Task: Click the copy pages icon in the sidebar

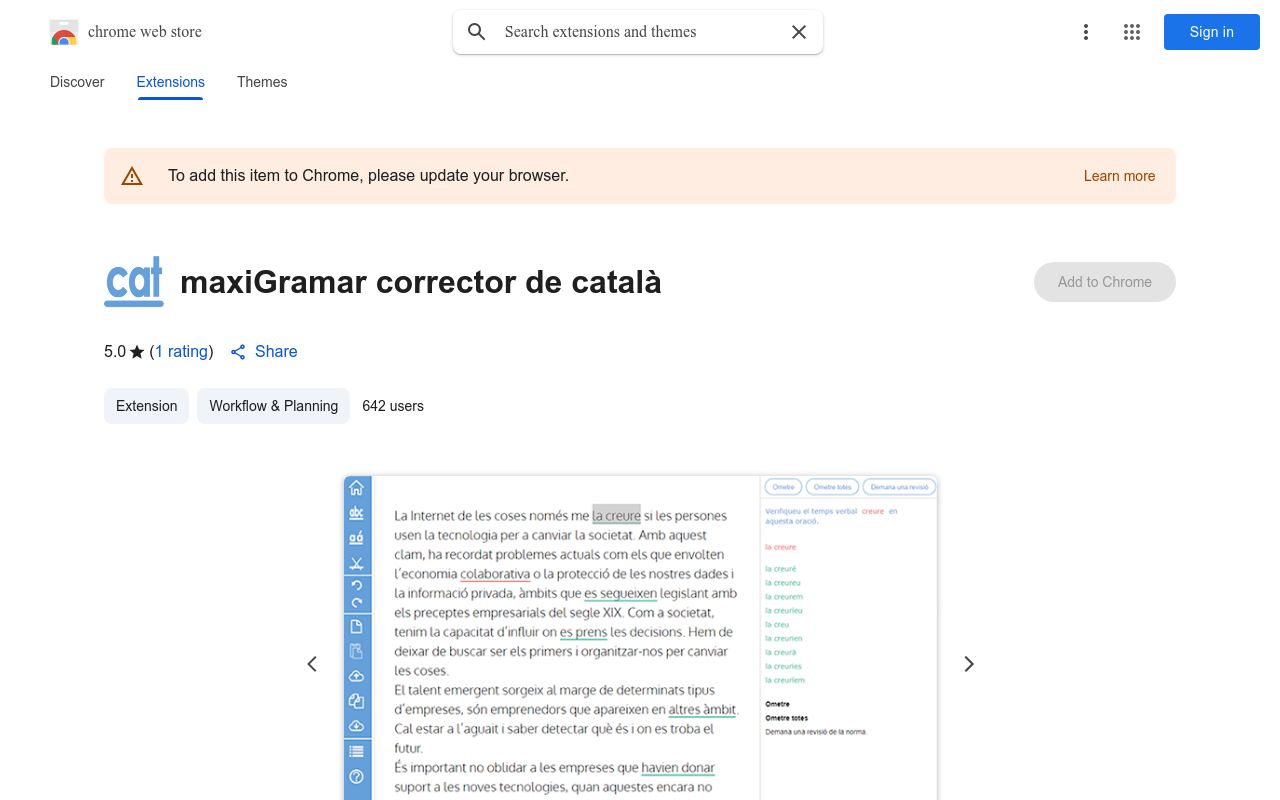Action: click(x=357, y=700)
